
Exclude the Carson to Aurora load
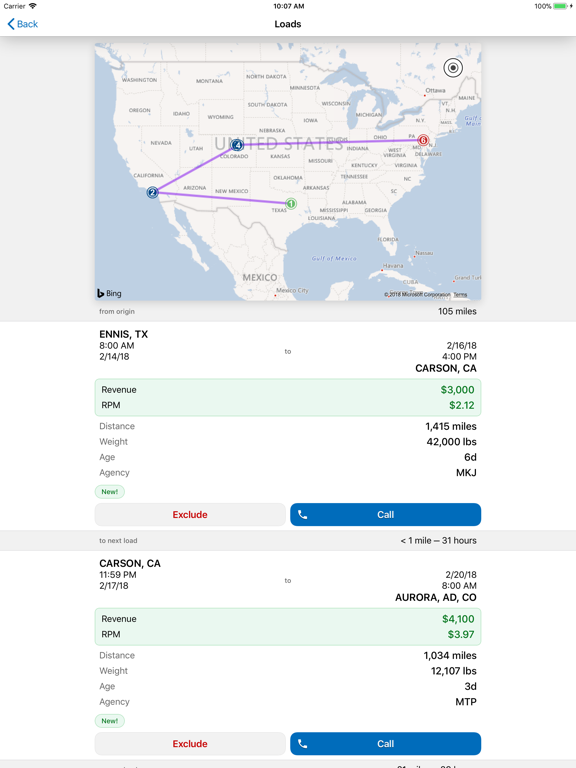tap(190, 744)
